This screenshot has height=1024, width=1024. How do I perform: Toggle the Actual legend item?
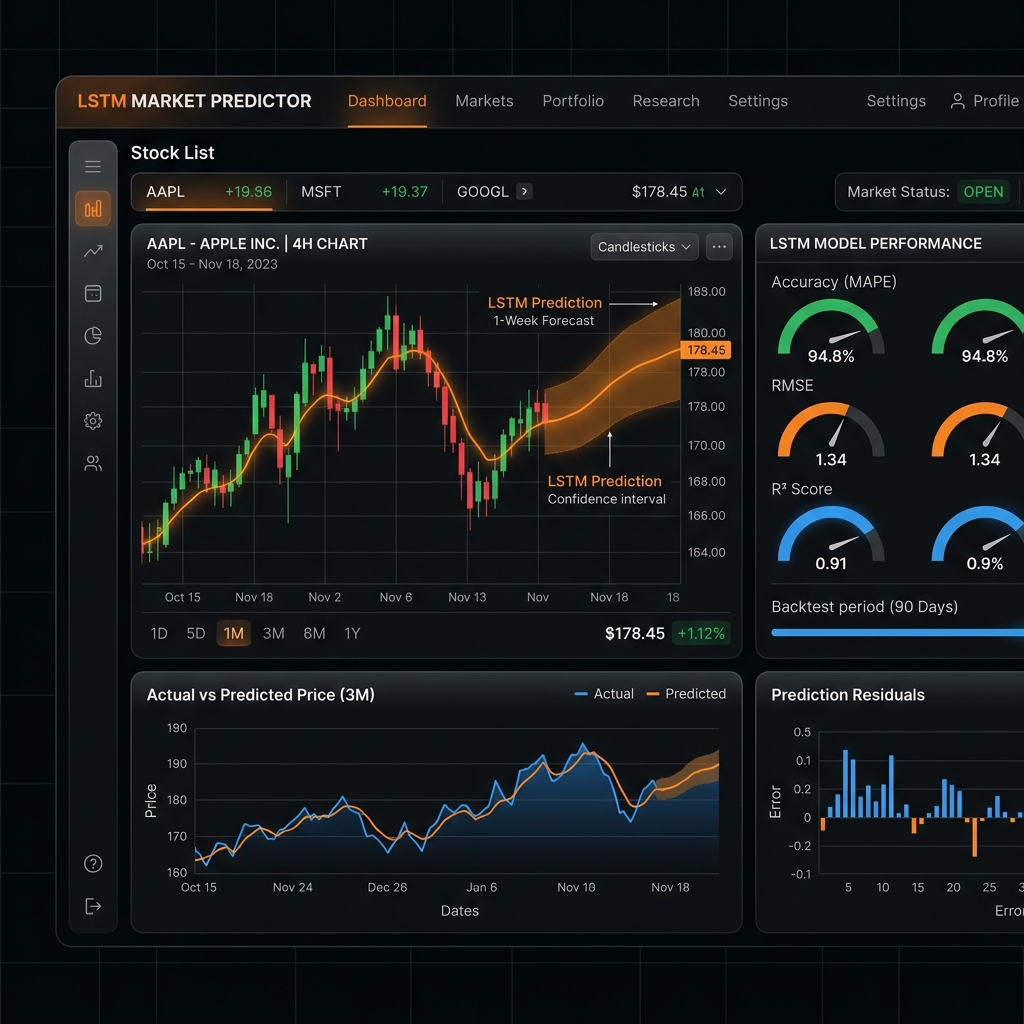[604, 694]
